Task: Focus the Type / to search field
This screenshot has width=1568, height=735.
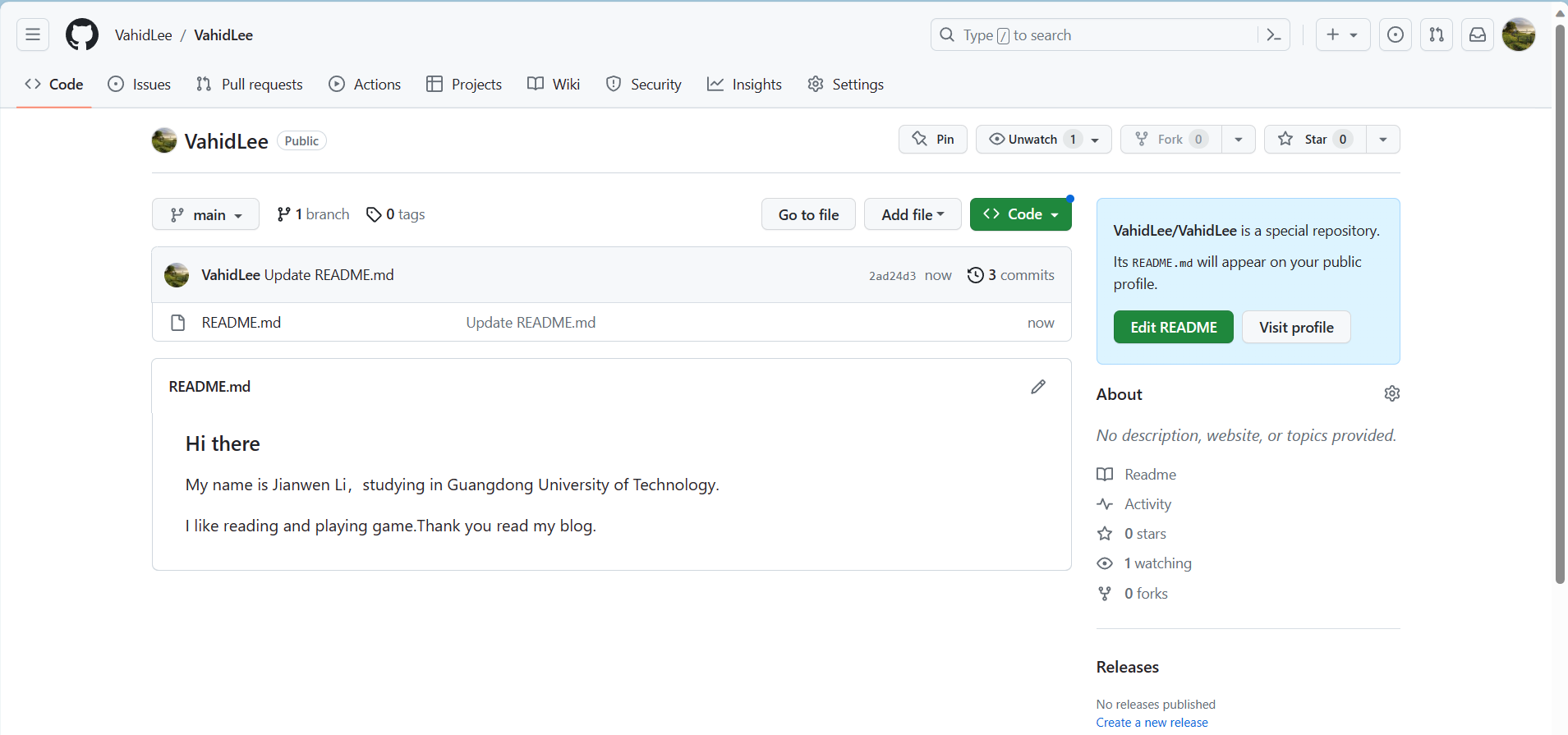Action: [x=1110, y=34]
